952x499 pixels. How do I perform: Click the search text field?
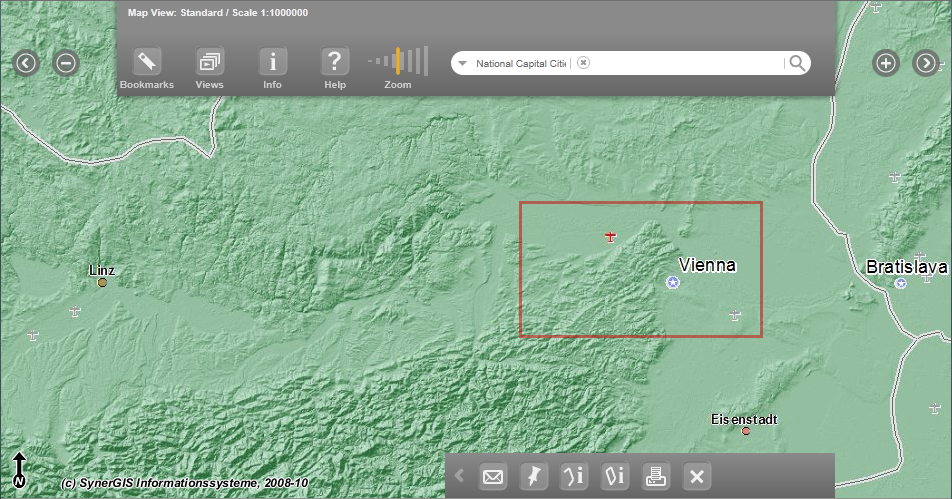[686, 63]
